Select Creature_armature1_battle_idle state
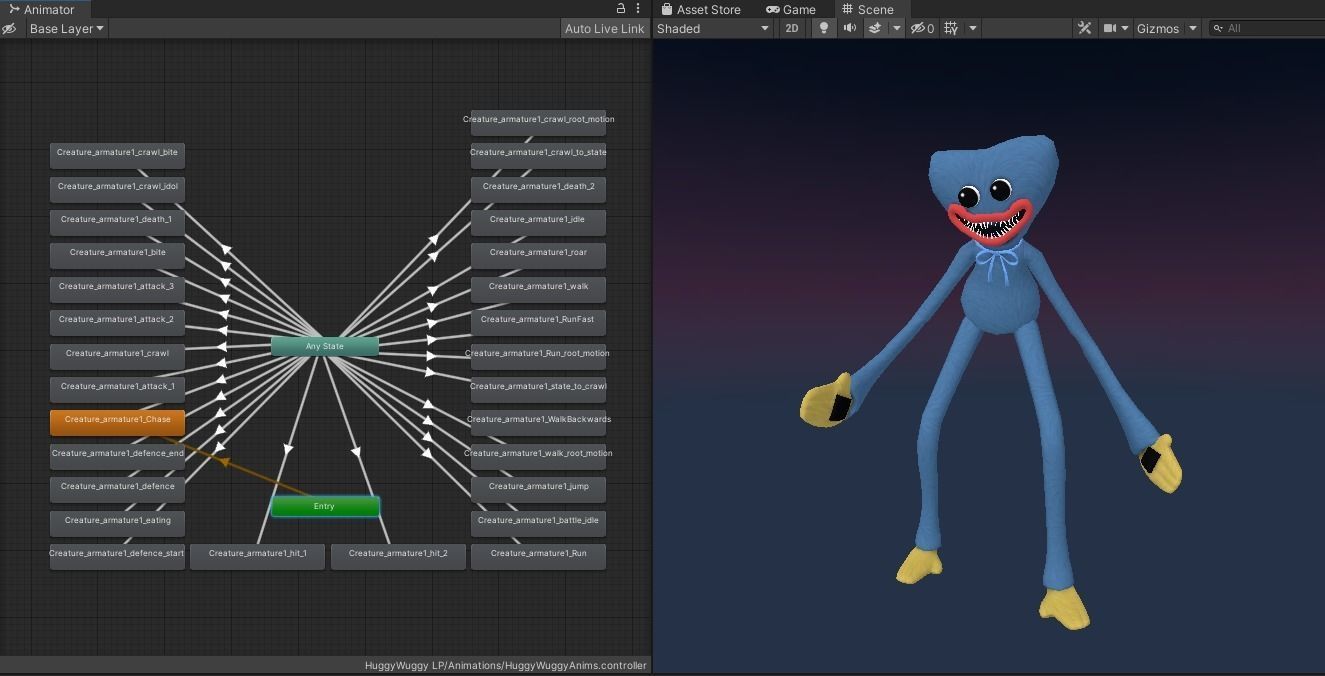Viewport: 1325px width, 676px height. tap(538, 522)
